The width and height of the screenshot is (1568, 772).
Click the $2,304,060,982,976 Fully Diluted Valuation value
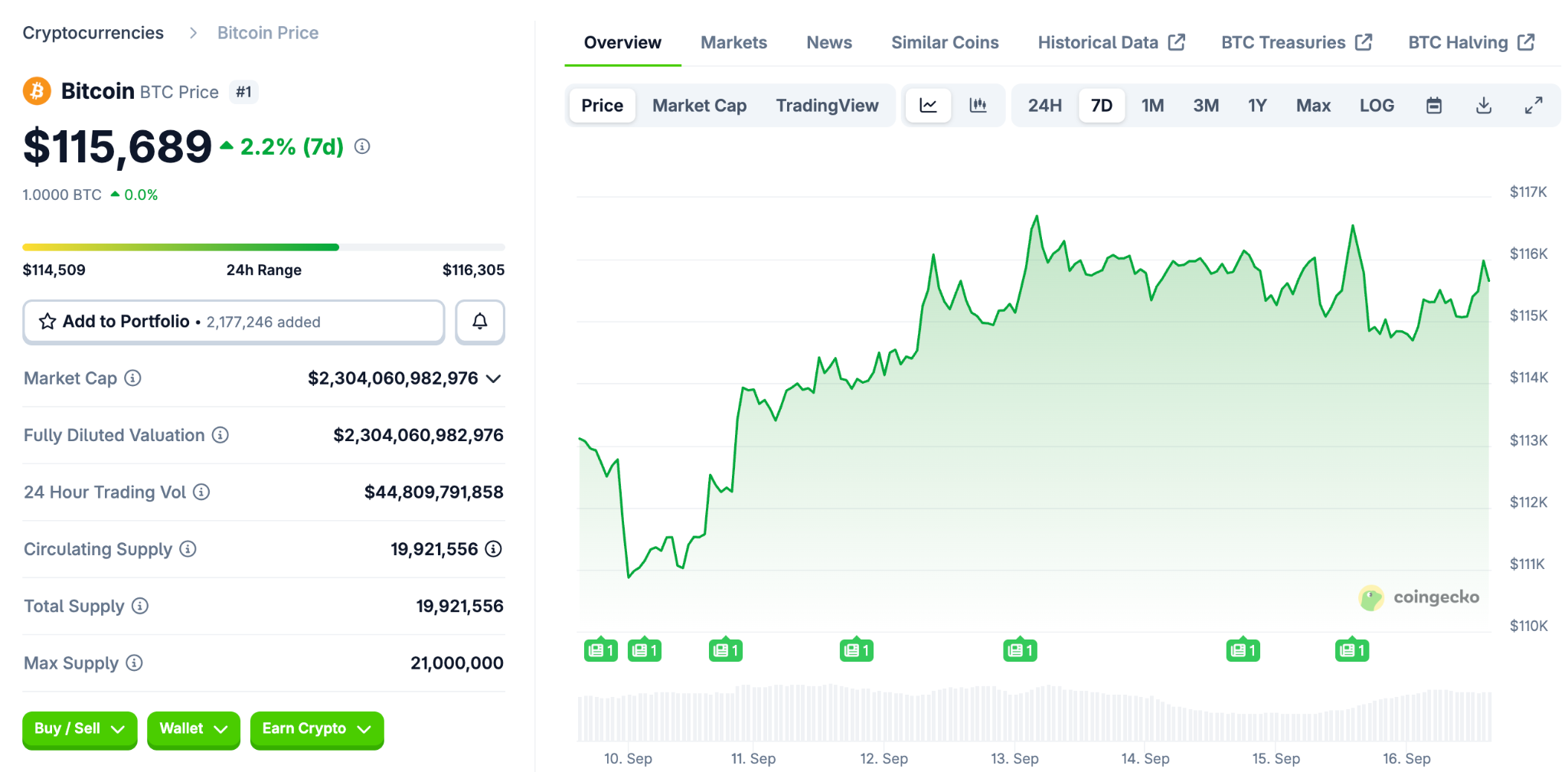pos(418,435)
